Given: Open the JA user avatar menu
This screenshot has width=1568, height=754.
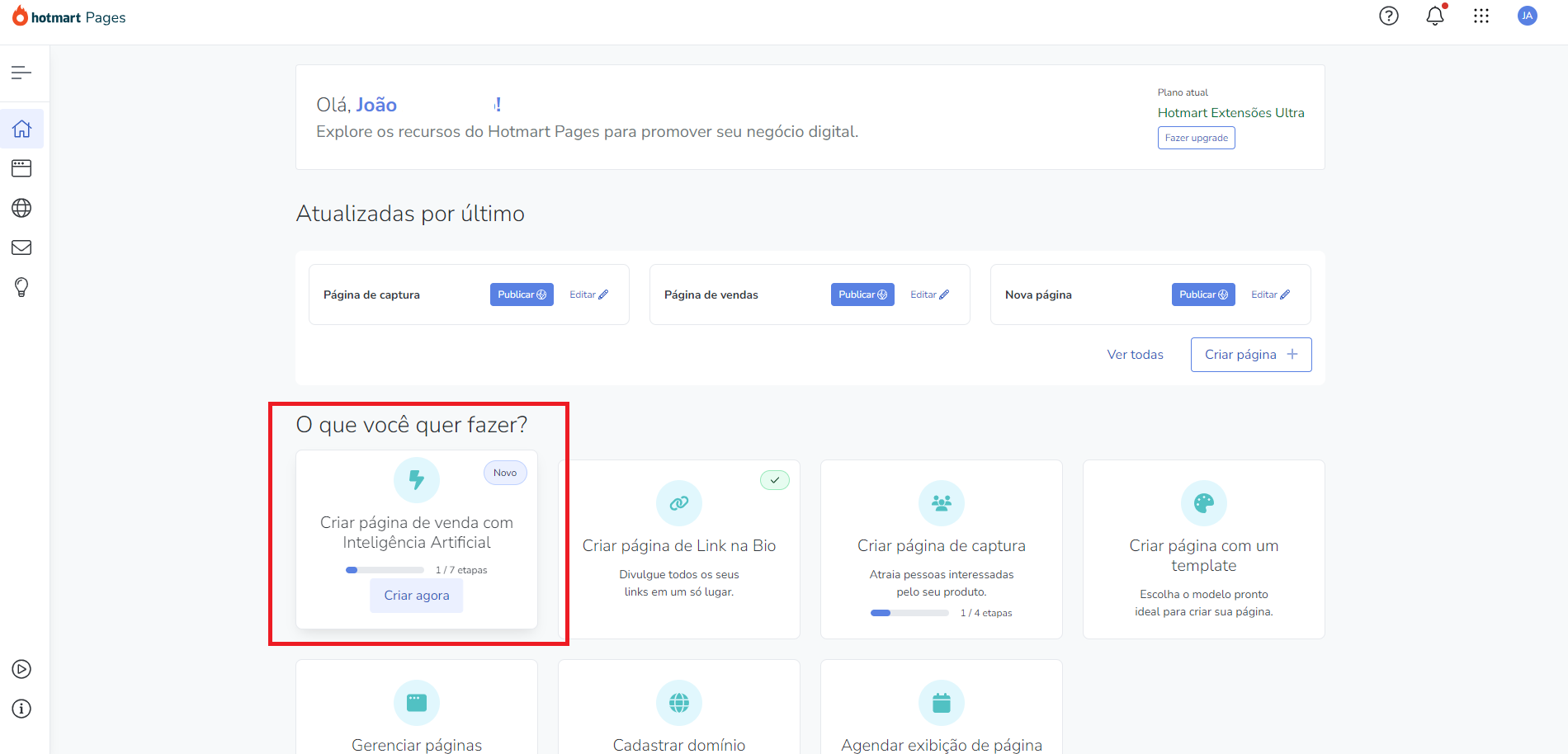Looking at the screenshot, I should tap(1528, 16).
